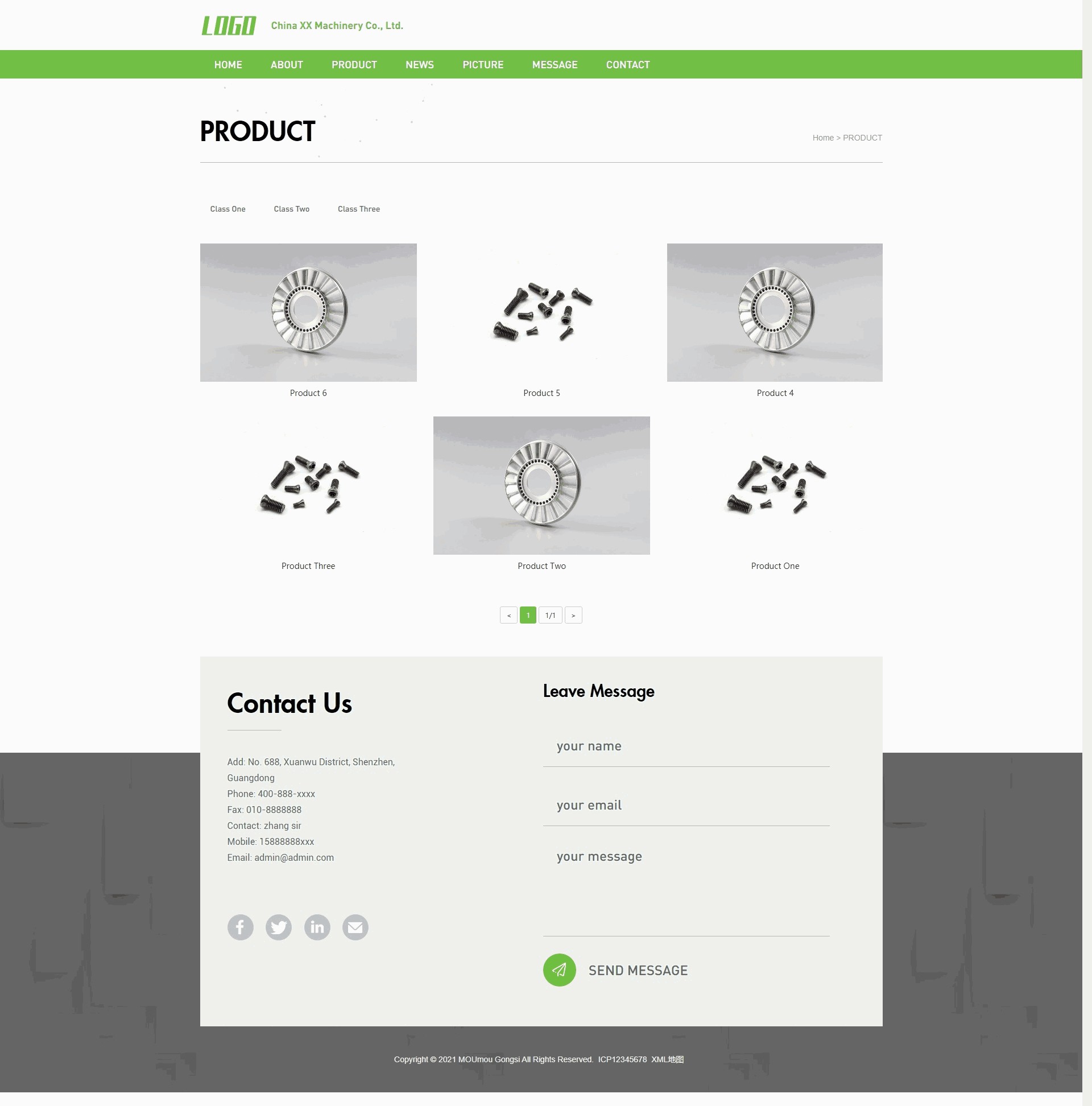Click the XML sitemap footer link
1092x1106 pixels.
click(x=667, y=1059)
